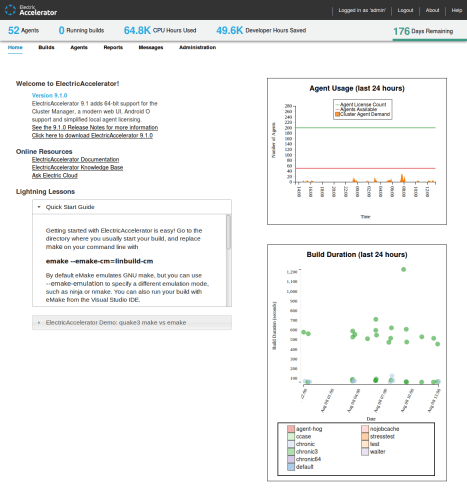Click the Logout link
Viewport: 467px width, 494px height.
(405, 10)
